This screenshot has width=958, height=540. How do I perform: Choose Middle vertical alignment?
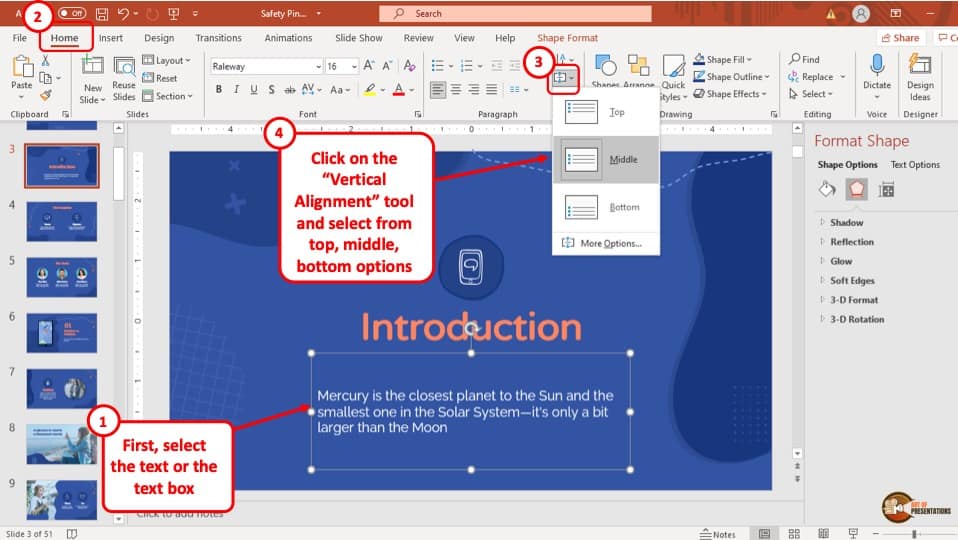pyautogui.click(x=605, y=159)
